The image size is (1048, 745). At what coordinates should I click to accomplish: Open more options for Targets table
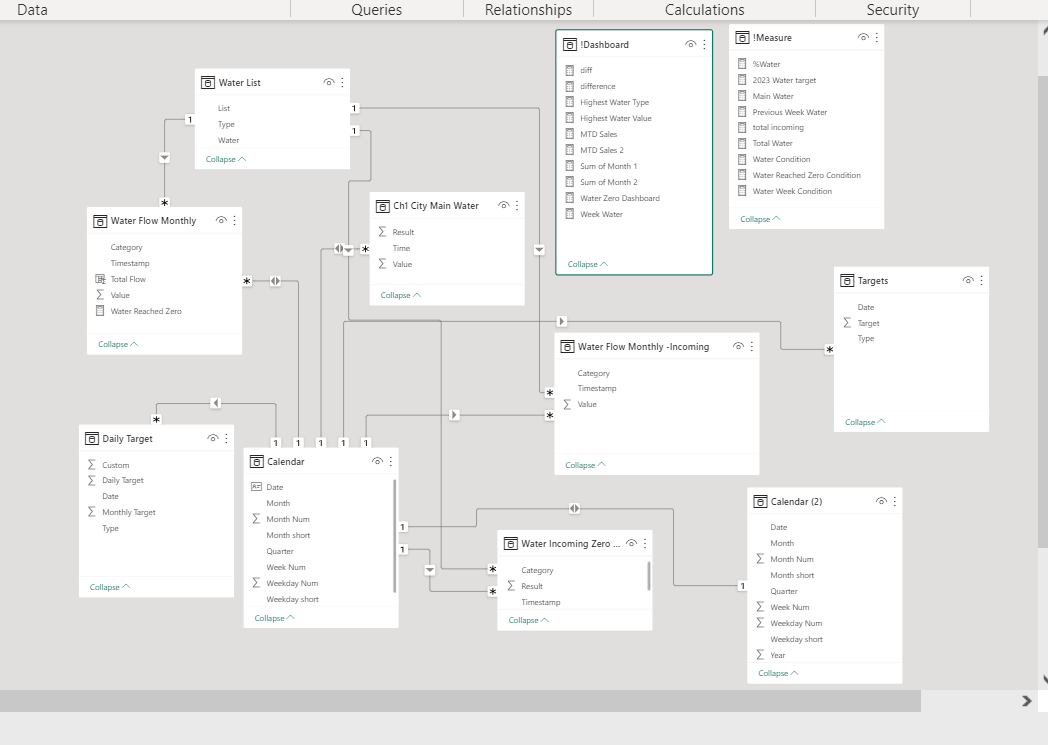point(981,280)
